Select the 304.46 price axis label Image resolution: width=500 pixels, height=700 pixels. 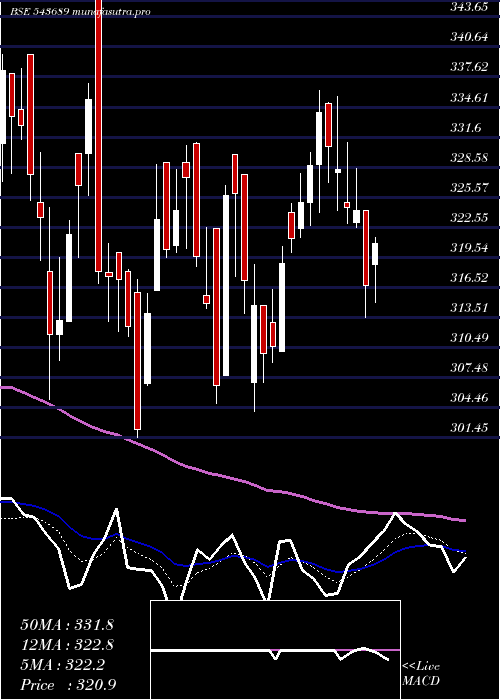point(469,398)
